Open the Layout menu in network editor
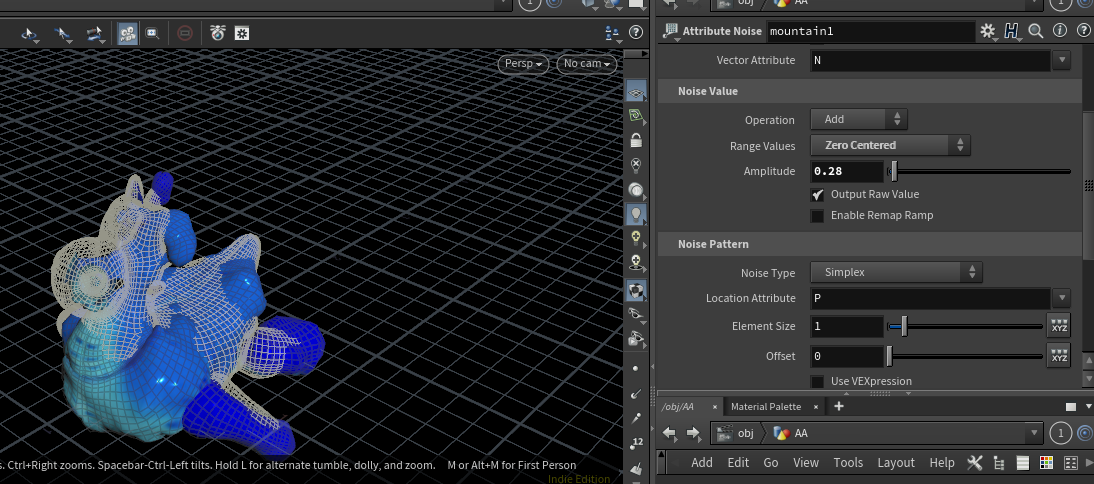Image resolution: width=1094 pixels, height=484 pixels. [896, 462]
